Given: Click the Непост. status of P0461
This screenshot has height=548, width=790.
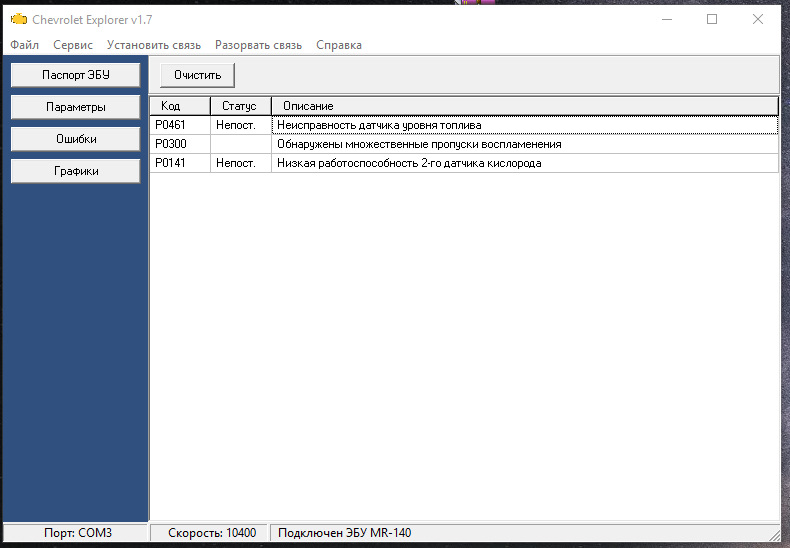Looking at the screenshot, I should click(x=241, y=125).
